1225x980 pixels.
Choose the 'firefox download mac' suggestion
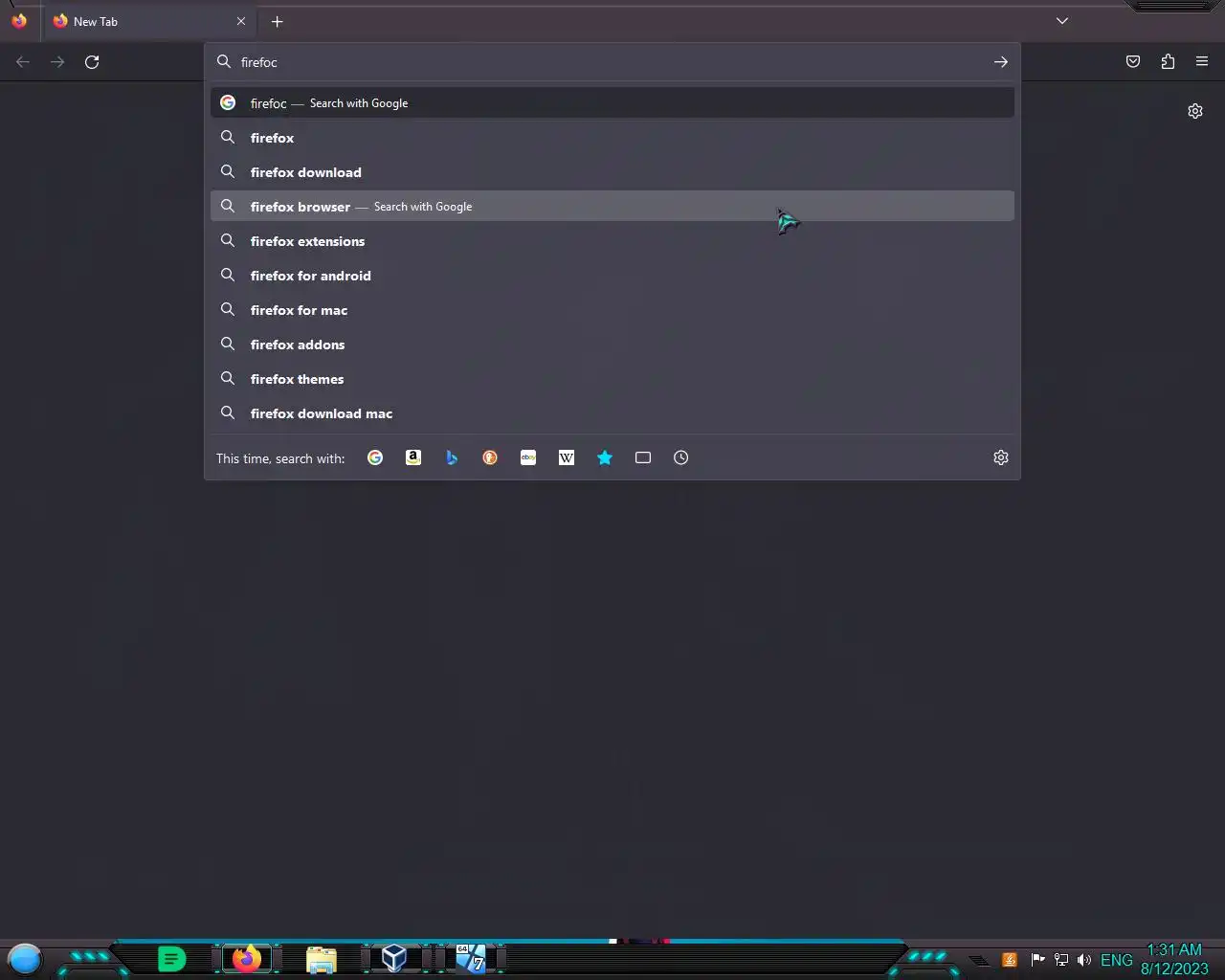click(x=612, y=413)
